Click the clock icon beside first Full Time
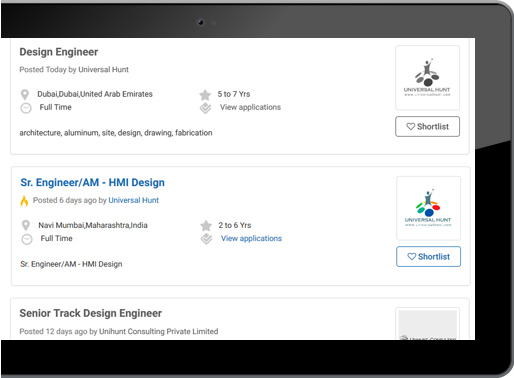This screenshot has width=514, height=378. [x=26, y=108]
